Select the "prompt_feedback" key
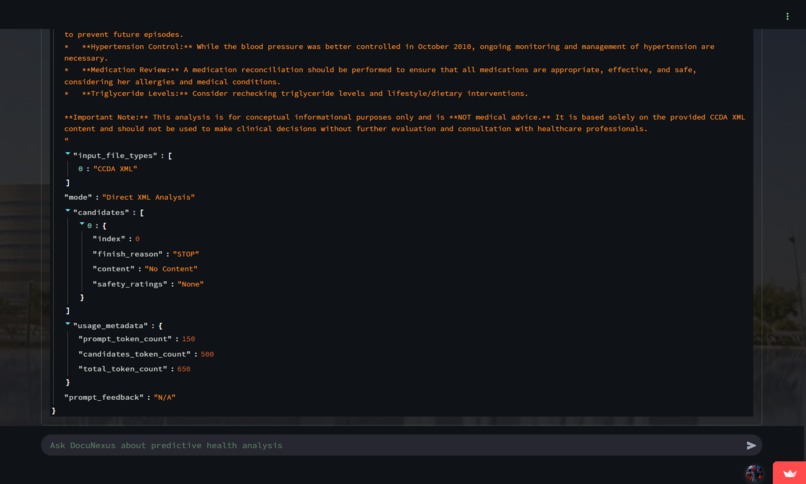The width and height of the screenshot is (806, 484). [104, 398]
